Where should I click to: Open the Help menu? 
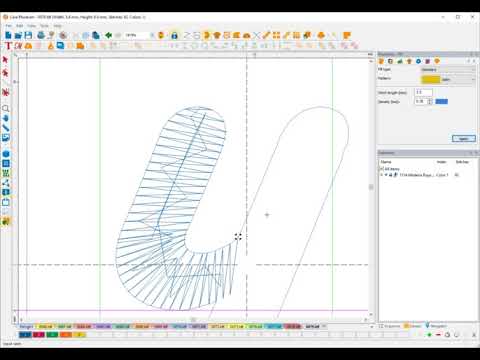click(57, 26)
